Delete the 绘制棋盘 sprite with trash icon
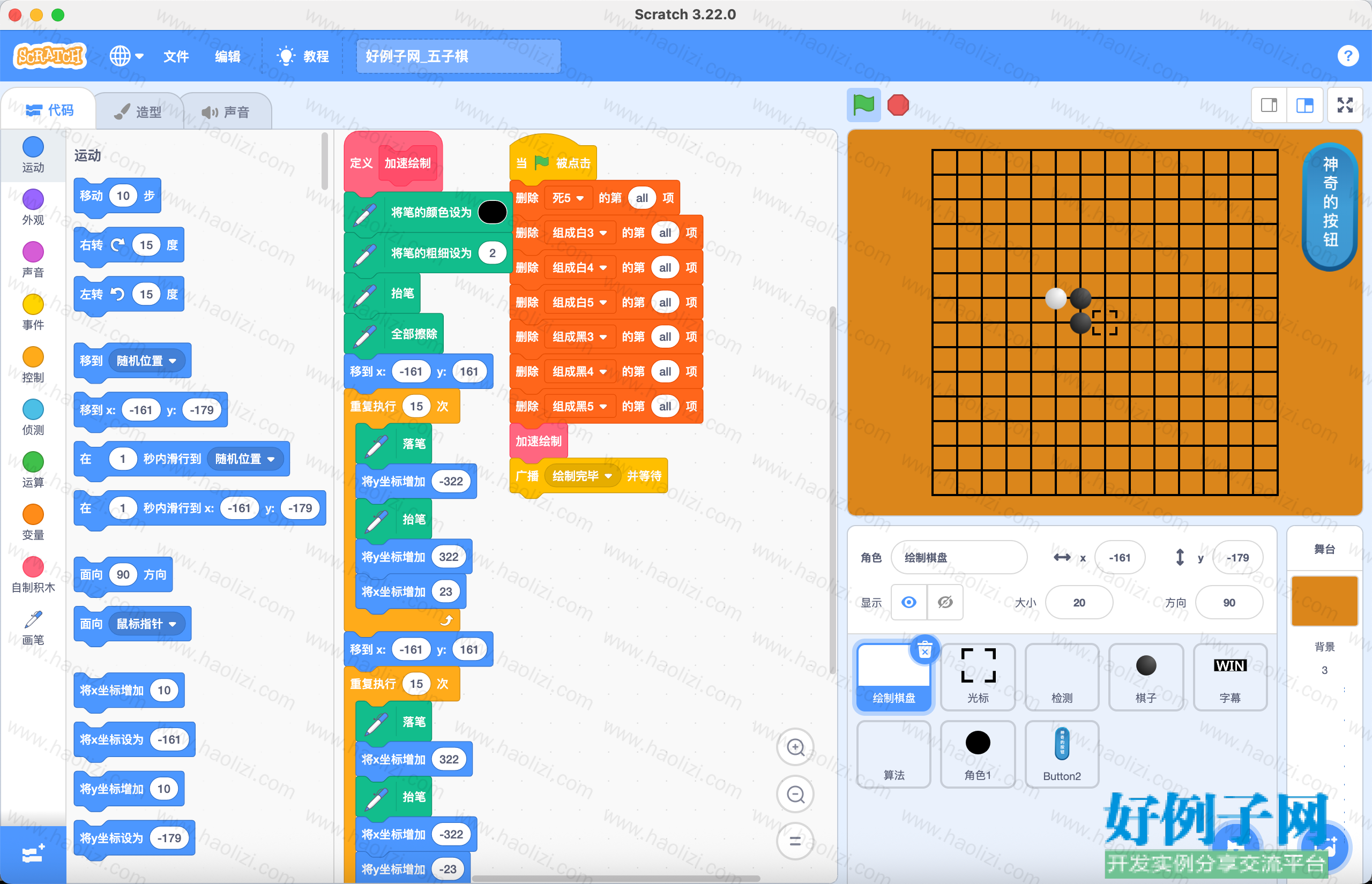The width and height of the screenshot is (1372, 884). click(924, 650)
